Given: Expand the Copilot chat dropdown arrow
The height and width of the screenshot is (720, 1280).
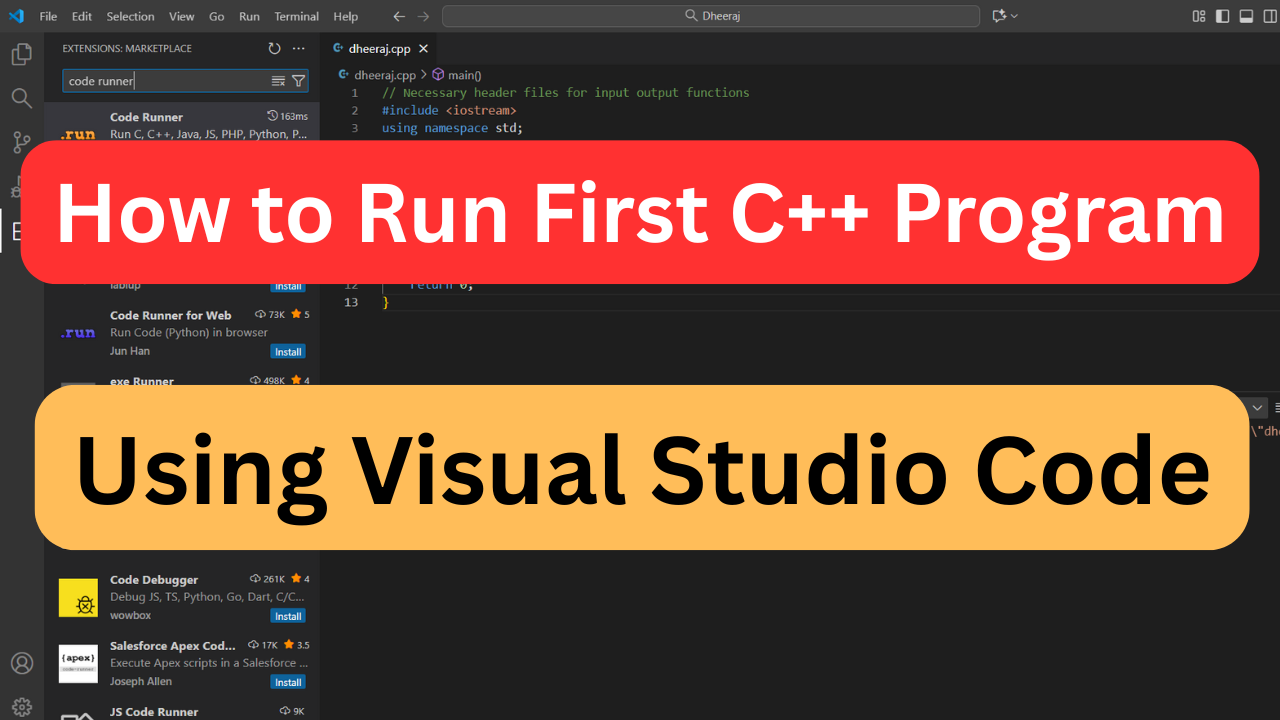Looking at the screenshot, I should tap(1014, 16).
